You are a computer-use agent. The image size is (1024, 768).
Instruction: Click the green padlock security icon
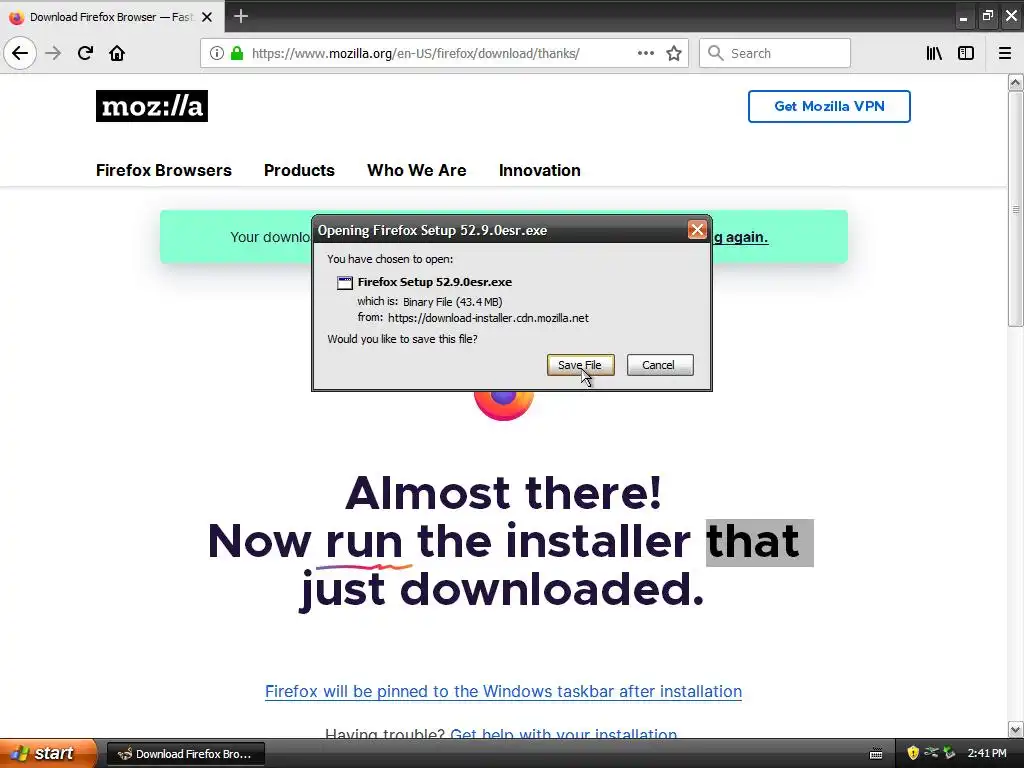[x=237, y=53]
